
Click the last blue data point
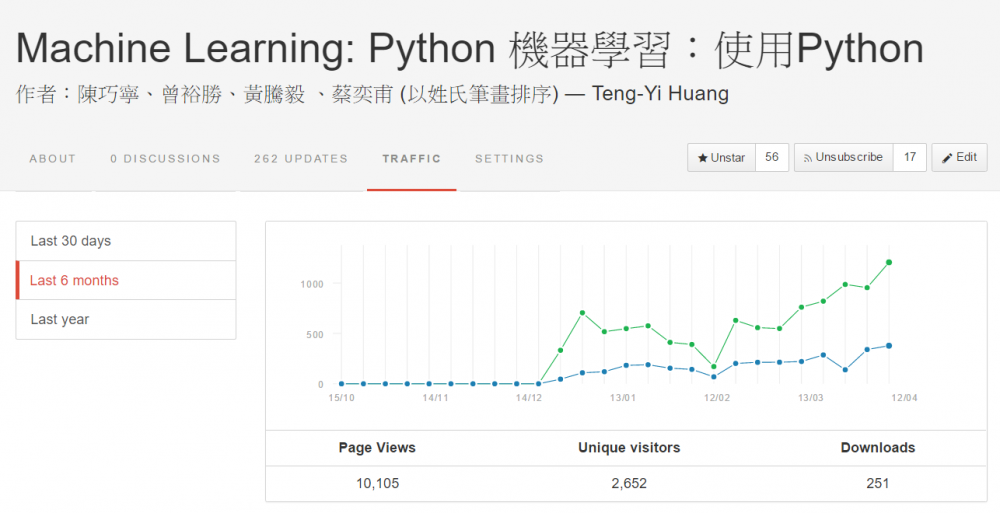[x=889, y=346]
